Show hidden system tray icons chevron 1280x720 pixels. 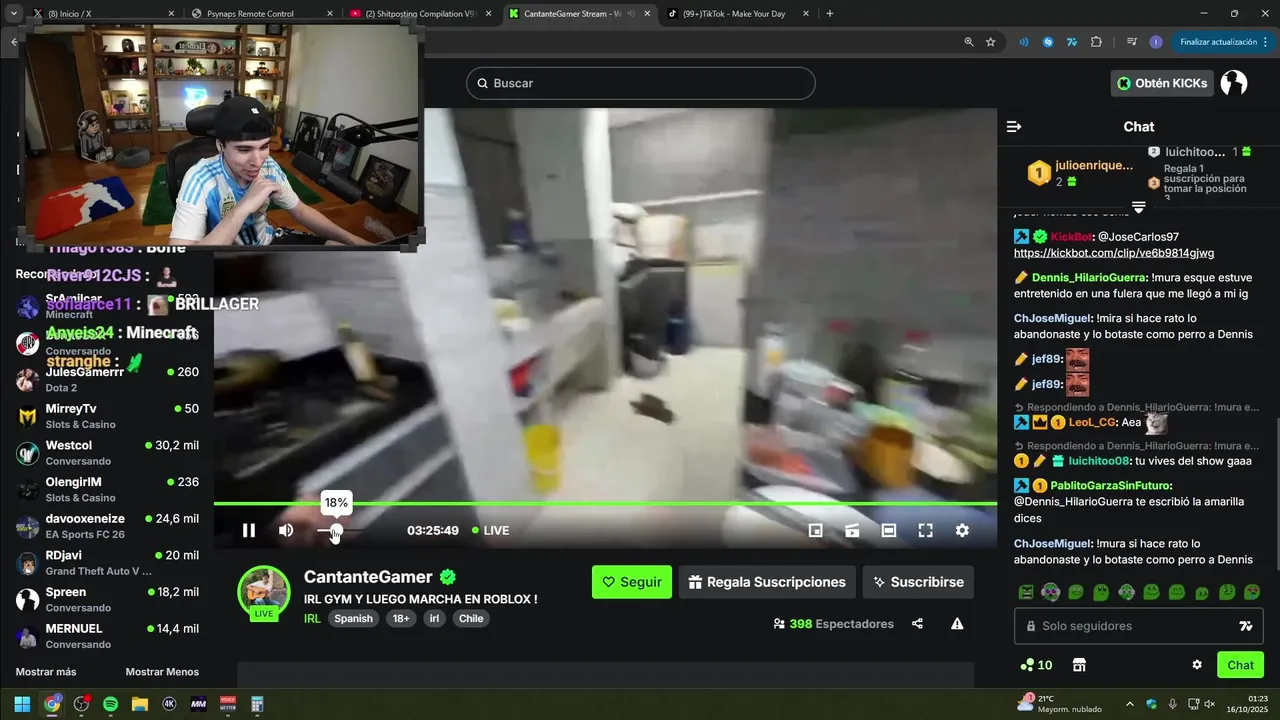coord(1130,704)
